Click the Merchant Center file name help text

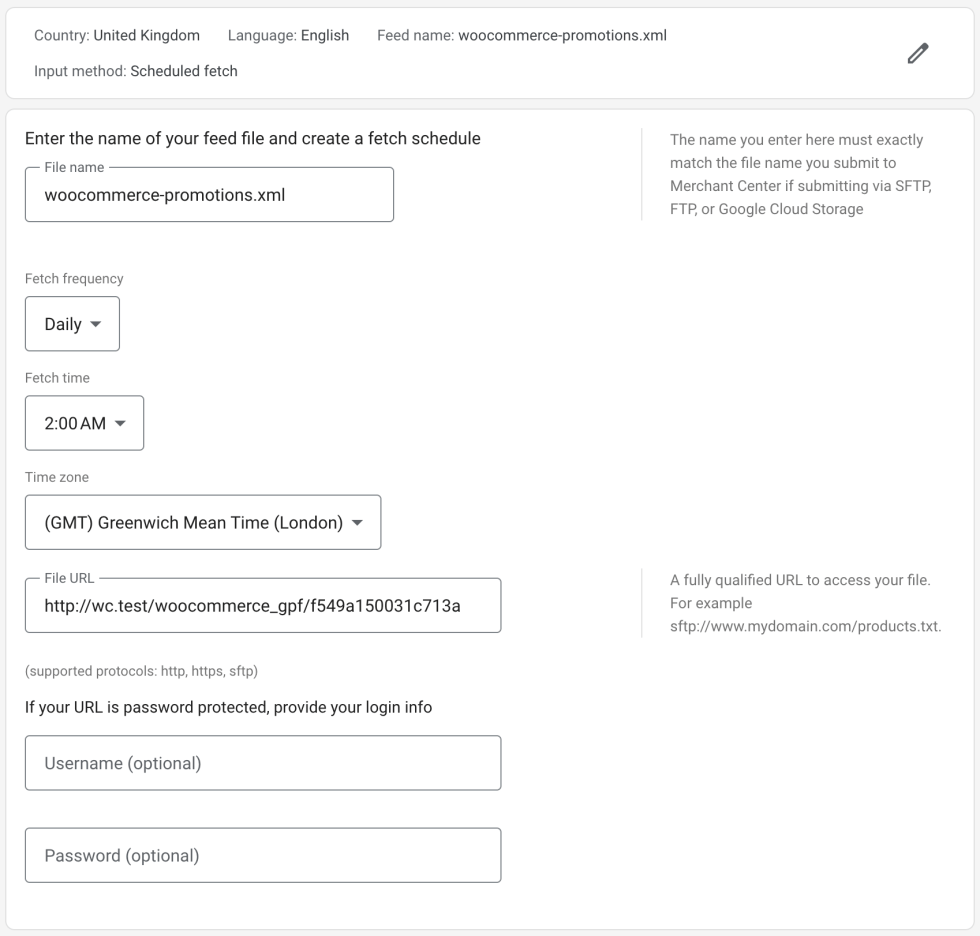coord(800,174)
